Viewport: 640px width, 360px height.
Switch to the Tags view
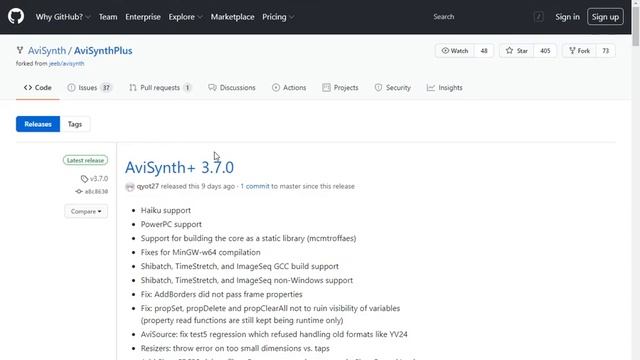(x=75, y=124)
